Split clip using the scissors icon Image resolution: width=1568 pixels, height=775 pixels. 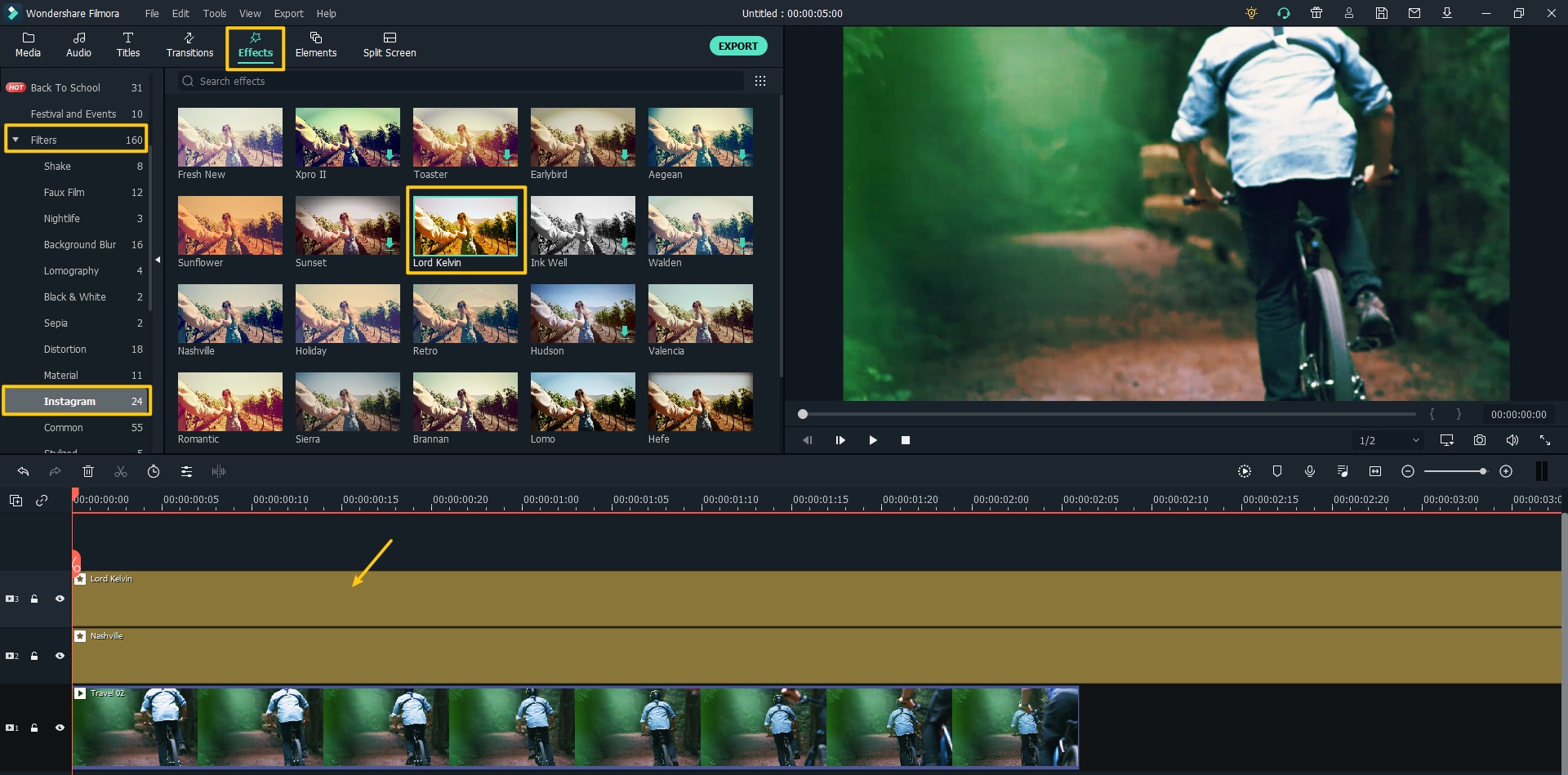click(x=121, y=471)
